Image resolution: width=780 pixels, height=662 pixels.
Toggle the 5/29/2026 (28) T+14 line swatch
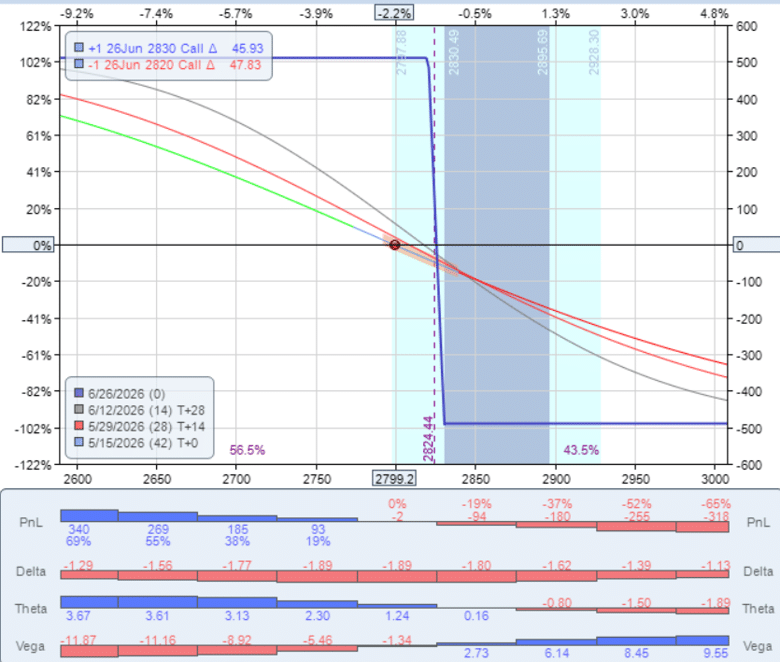pos(79,426)
